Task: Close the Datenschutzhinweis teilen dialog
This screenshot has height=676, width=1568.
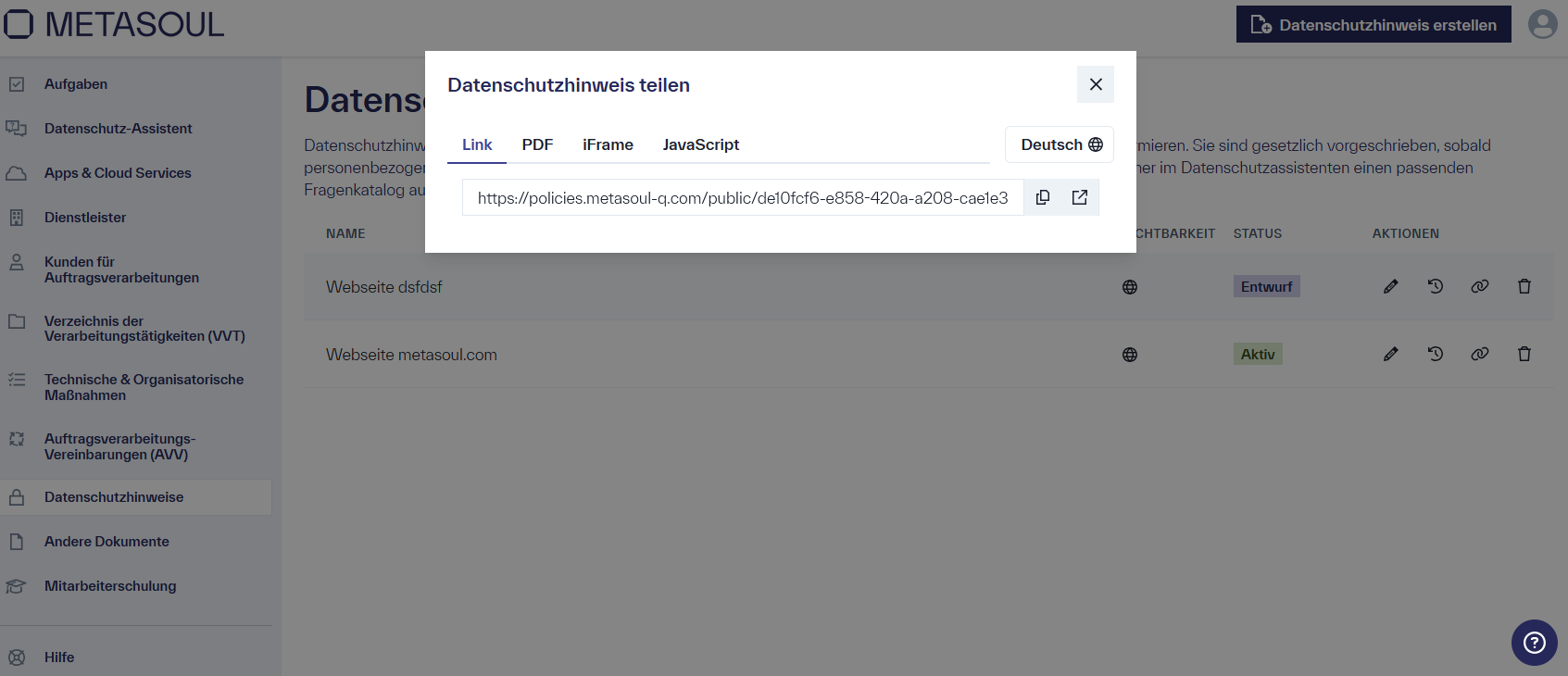Action: coord(1096,84)
